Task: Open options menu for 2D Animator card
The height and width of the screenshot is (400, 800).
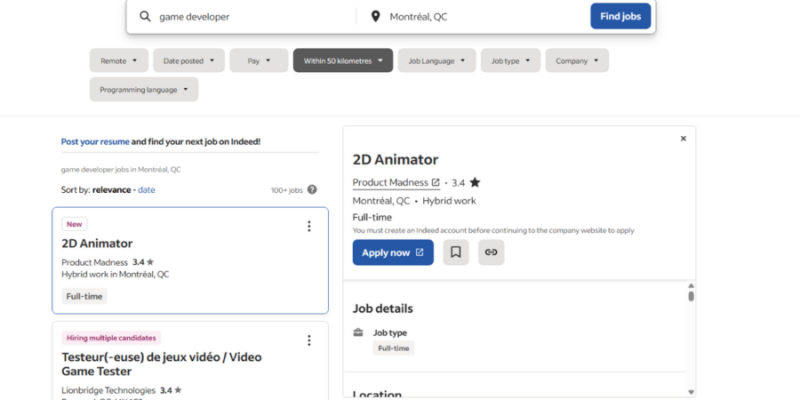Action: pos(309,226)
